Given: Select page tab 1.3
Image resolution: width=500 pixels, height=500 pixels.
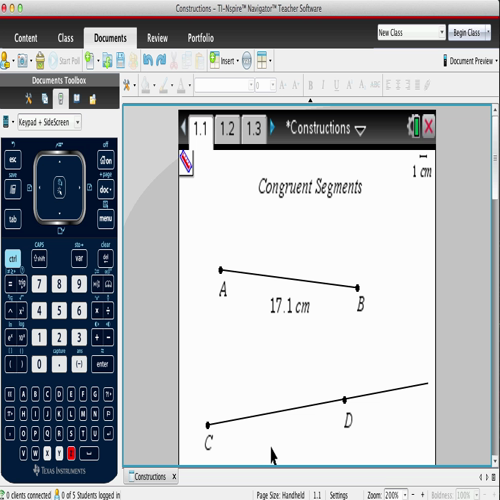Looking at the screenshot, I should [x=254, y=129].
